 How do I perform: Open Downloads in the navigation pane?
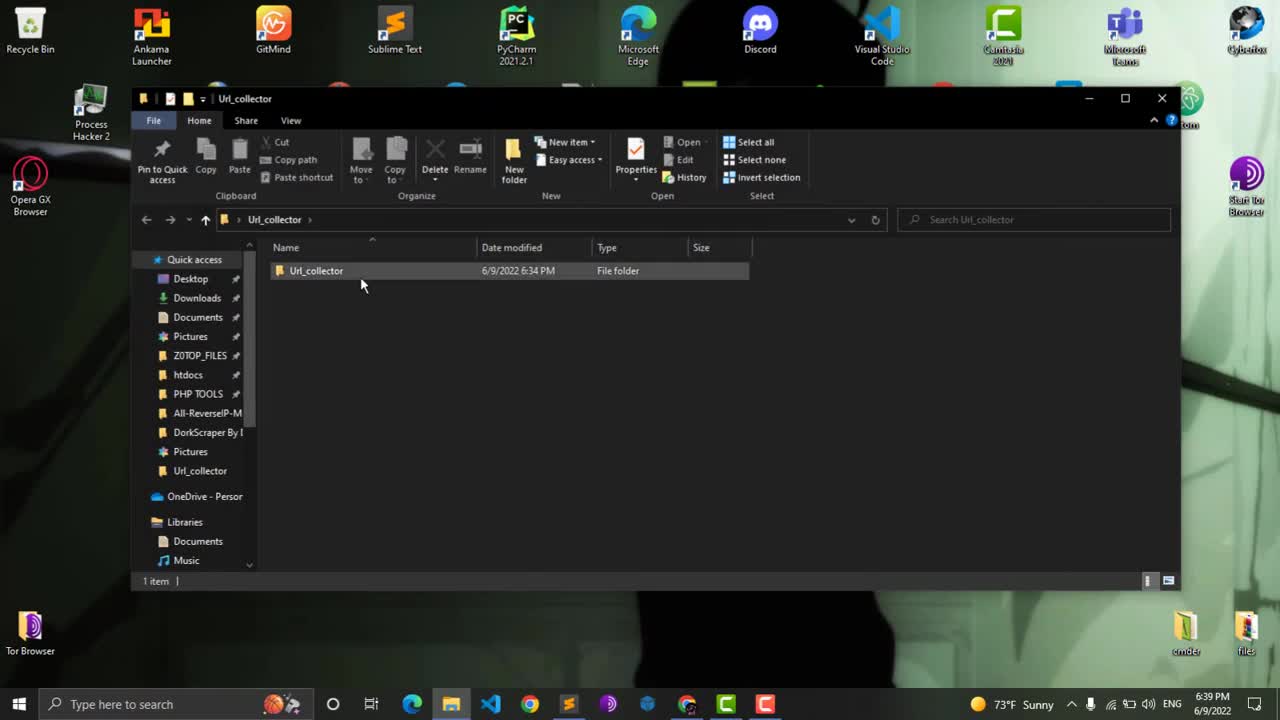point(197,298)
